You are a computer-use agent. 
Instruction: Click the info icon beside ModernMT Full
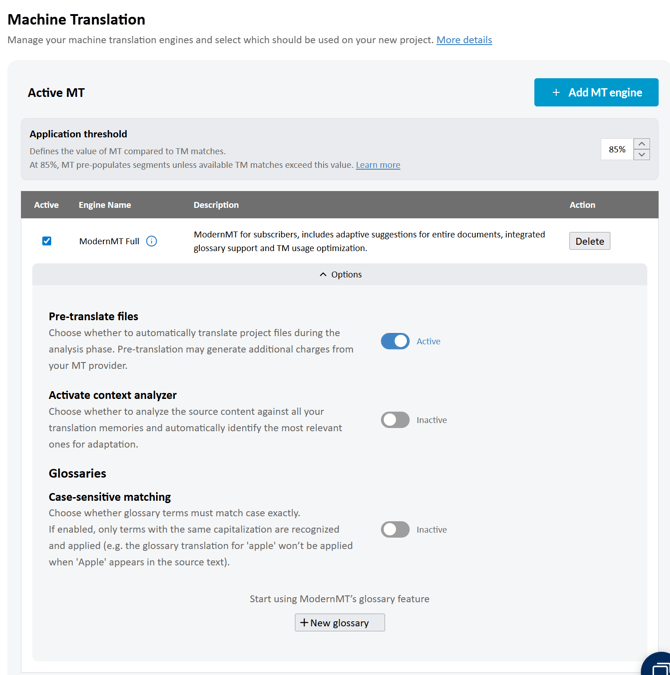point(152,241)
